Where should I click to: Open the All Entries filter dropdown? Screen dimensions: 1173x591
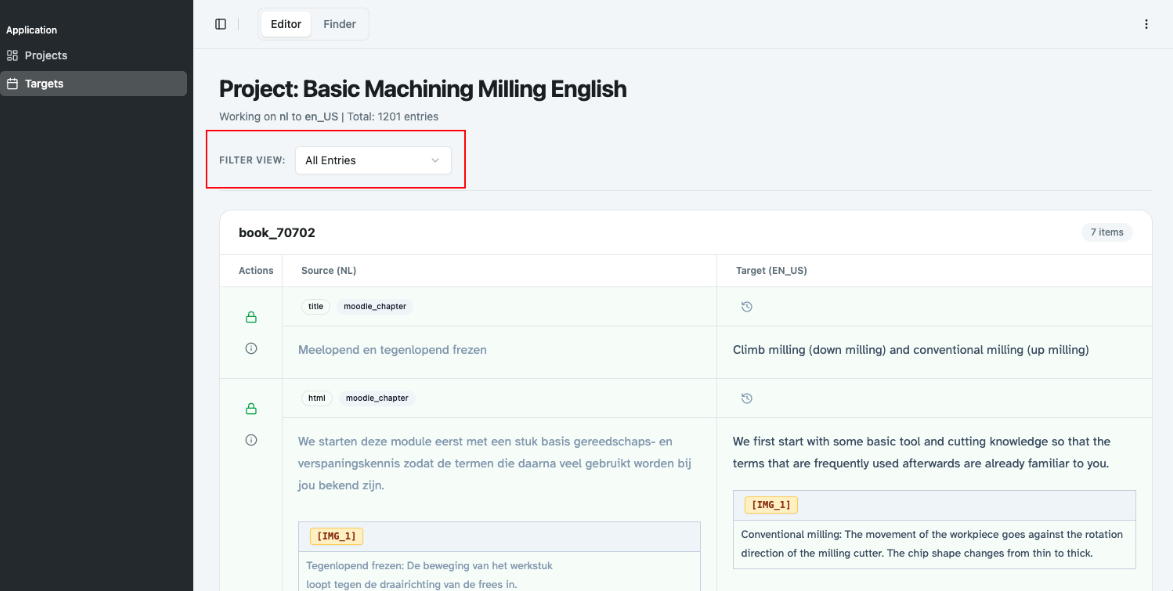(373, 160)
